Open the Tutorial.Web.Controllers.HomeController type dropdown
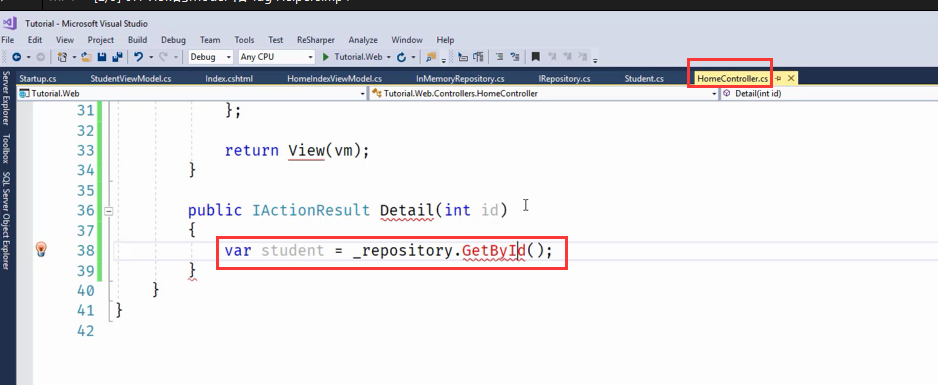Viewport: 938px width, 385px height. coord(544,94)
